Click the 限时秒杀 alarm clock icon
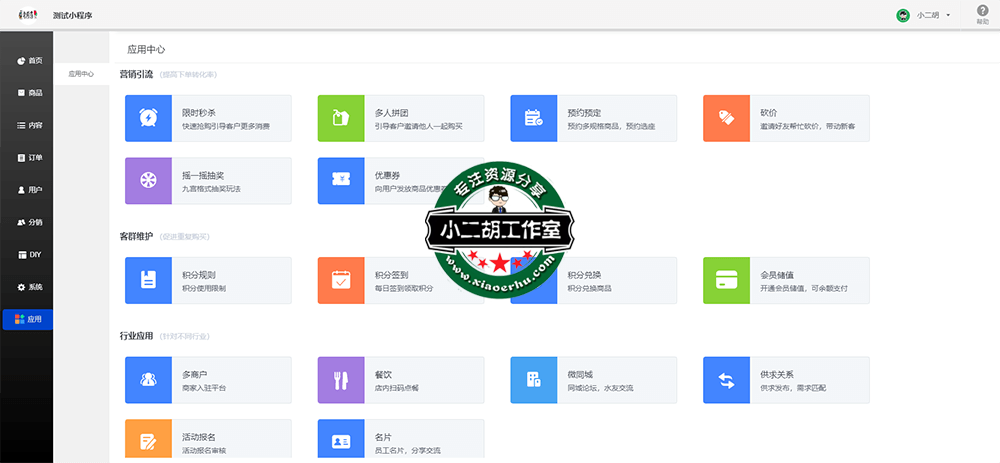The image size is (1000, 463). 148,118
